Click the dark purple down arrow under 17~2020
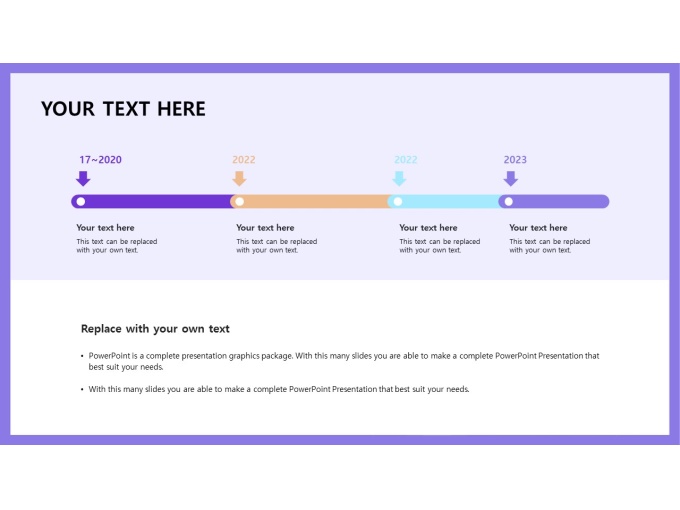The image size is (680, 510). 83,178
